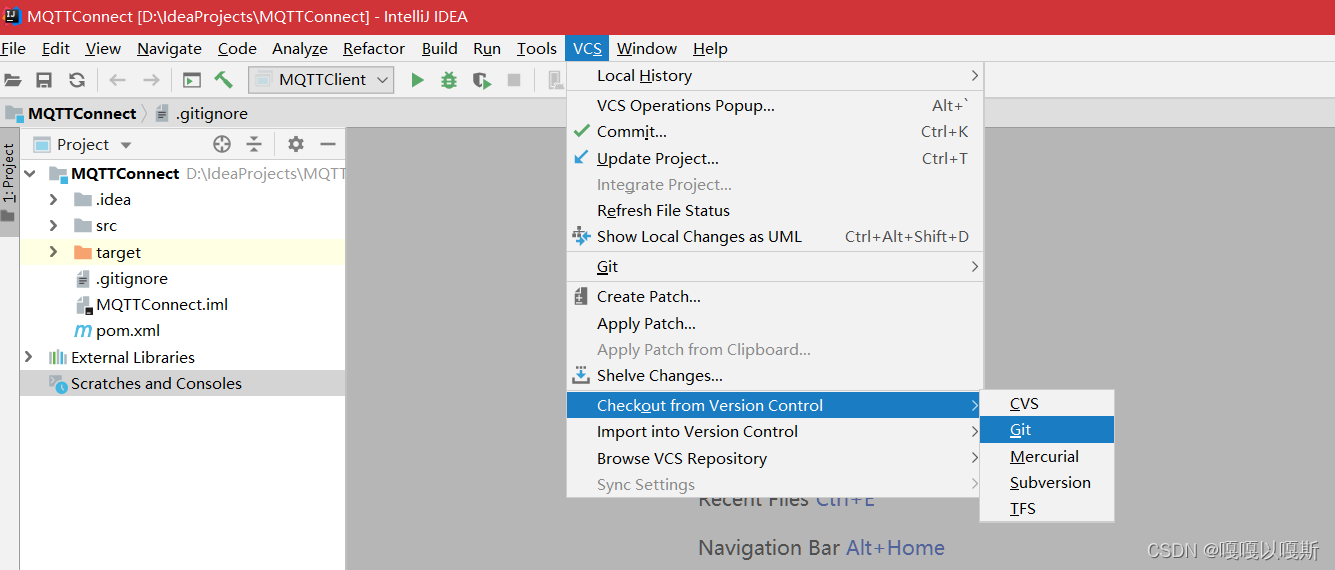Open the Navigate menu
The image size is (1335, 570).
(169, 48)
